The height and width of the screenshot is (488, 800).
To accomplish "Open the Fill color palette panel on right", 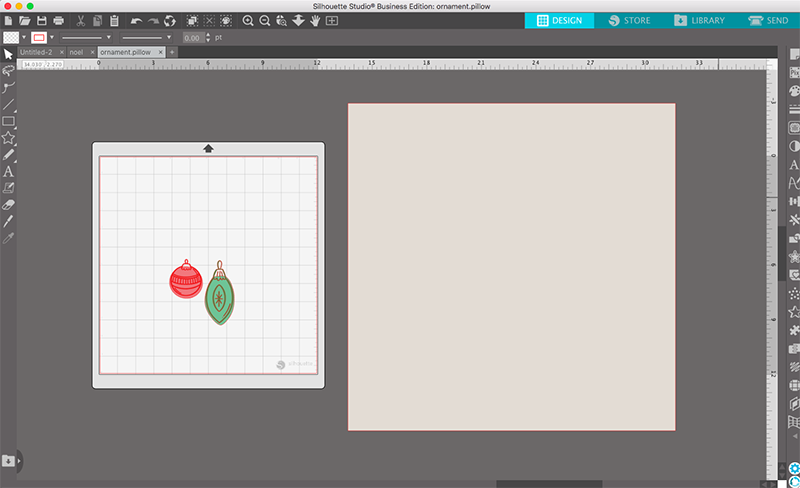I will click(x=794, y=91).
